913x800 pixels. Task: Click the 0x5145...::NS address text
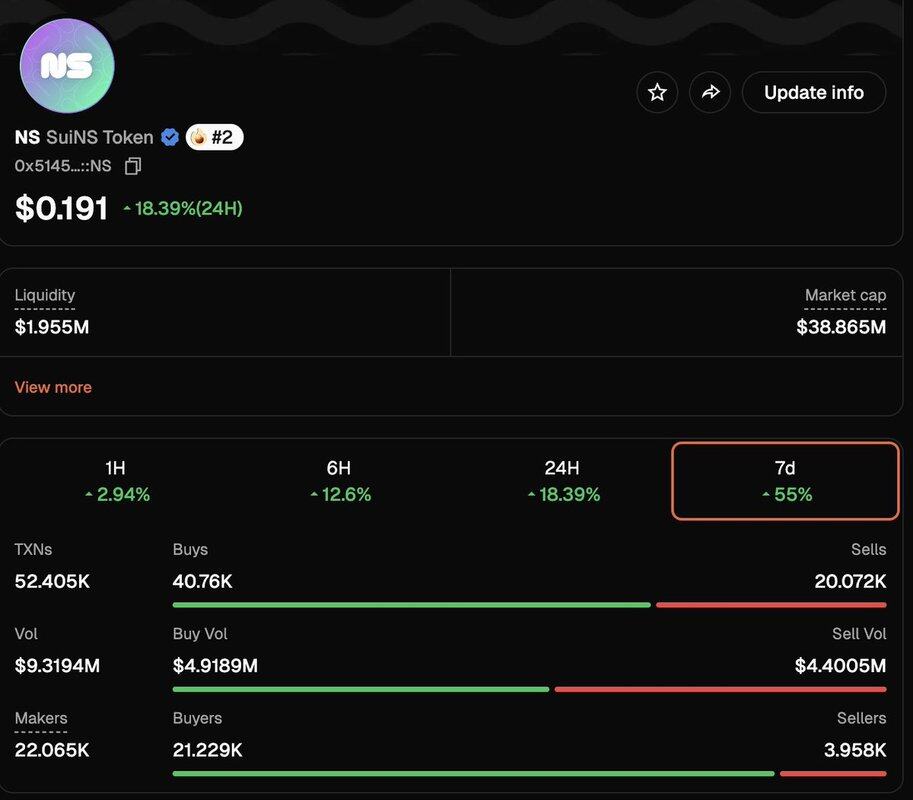pos(63,166)
